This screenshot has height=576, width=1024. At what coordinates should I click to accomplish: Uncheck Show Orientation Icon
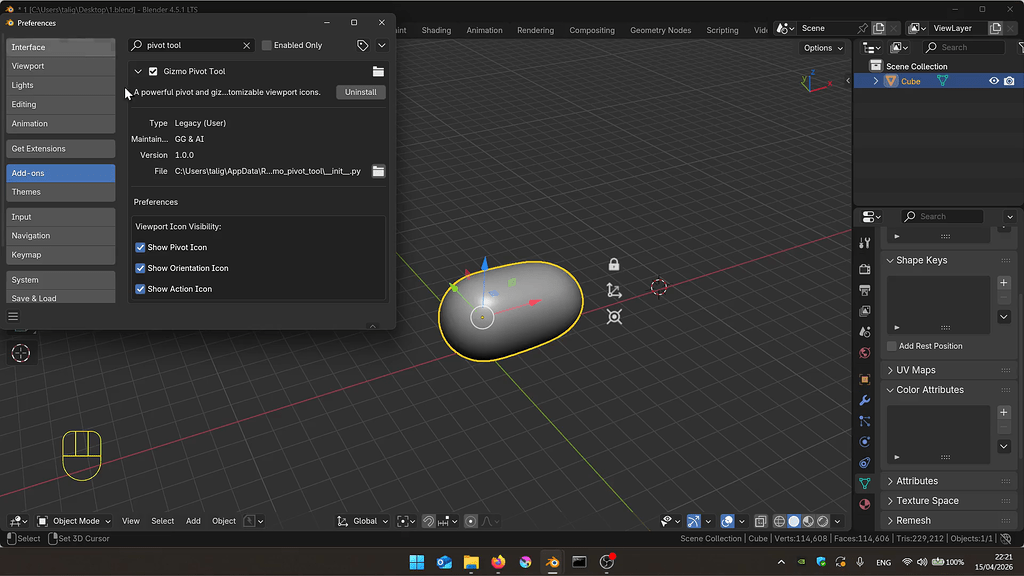tap(140, 268)
